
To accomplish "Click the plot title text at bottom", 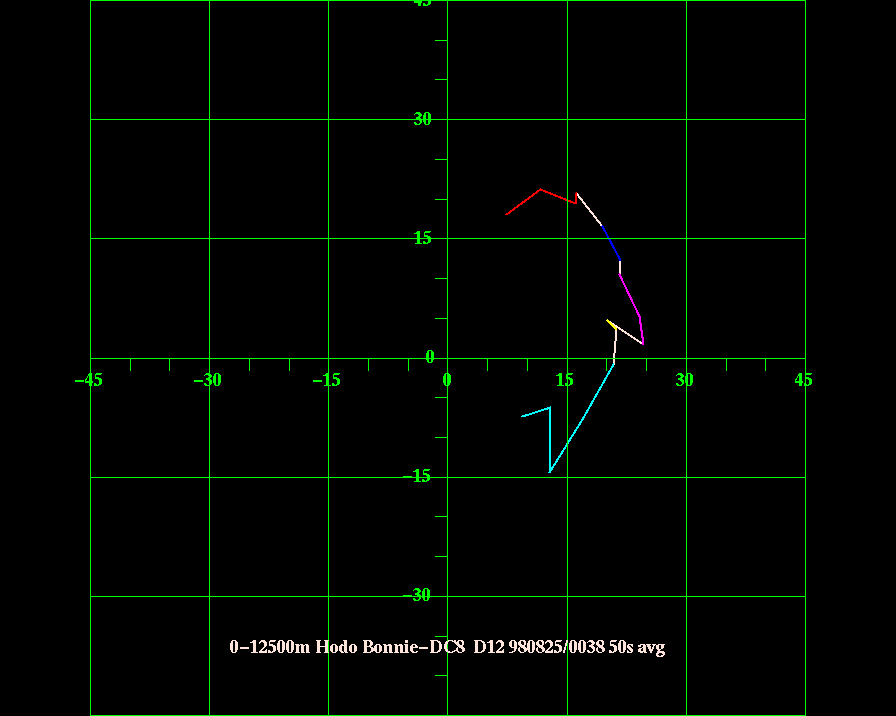I will pos(447,647).
